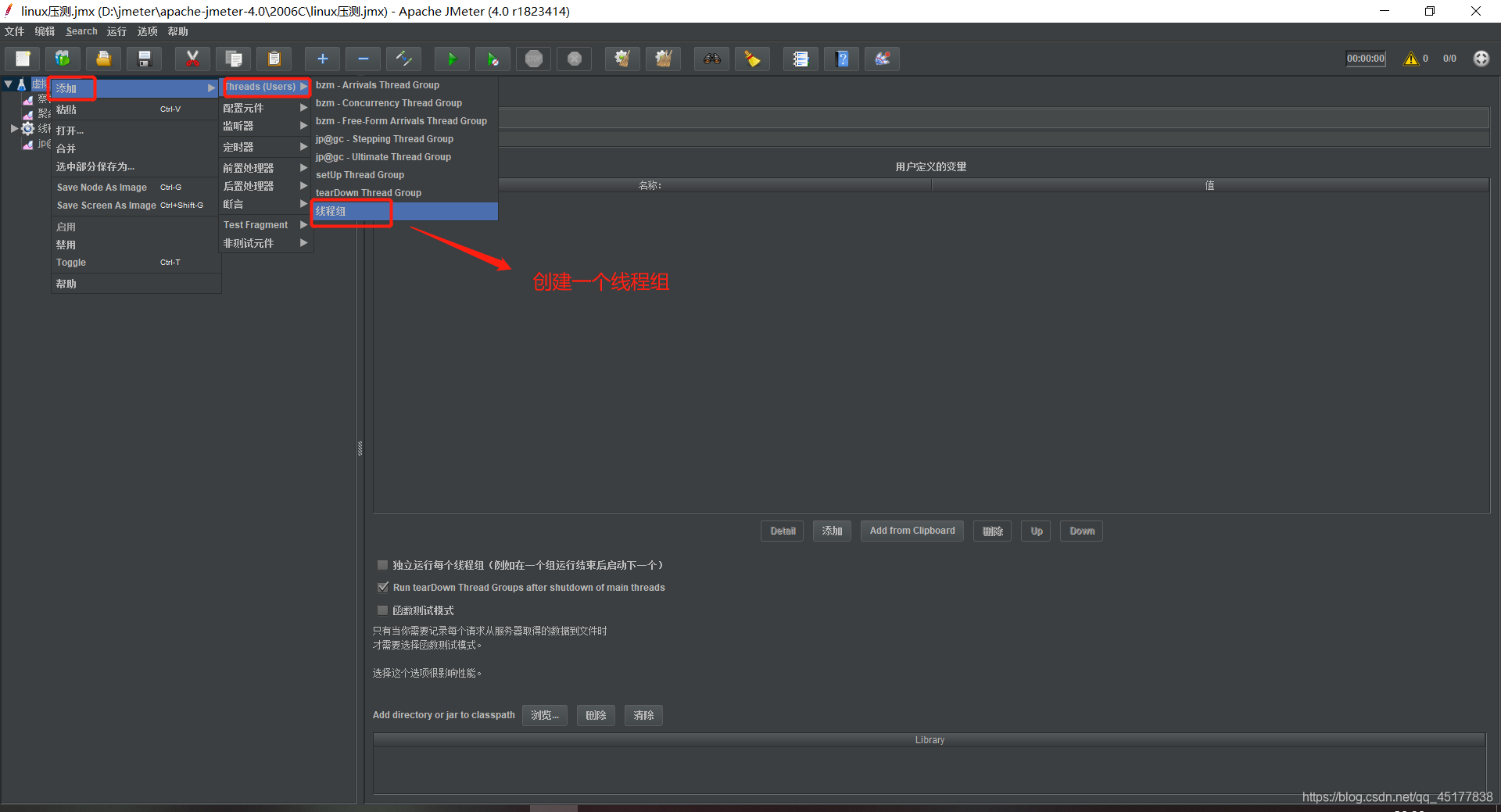Choose 线程组 from the thread submenu

tap(405, 211)
